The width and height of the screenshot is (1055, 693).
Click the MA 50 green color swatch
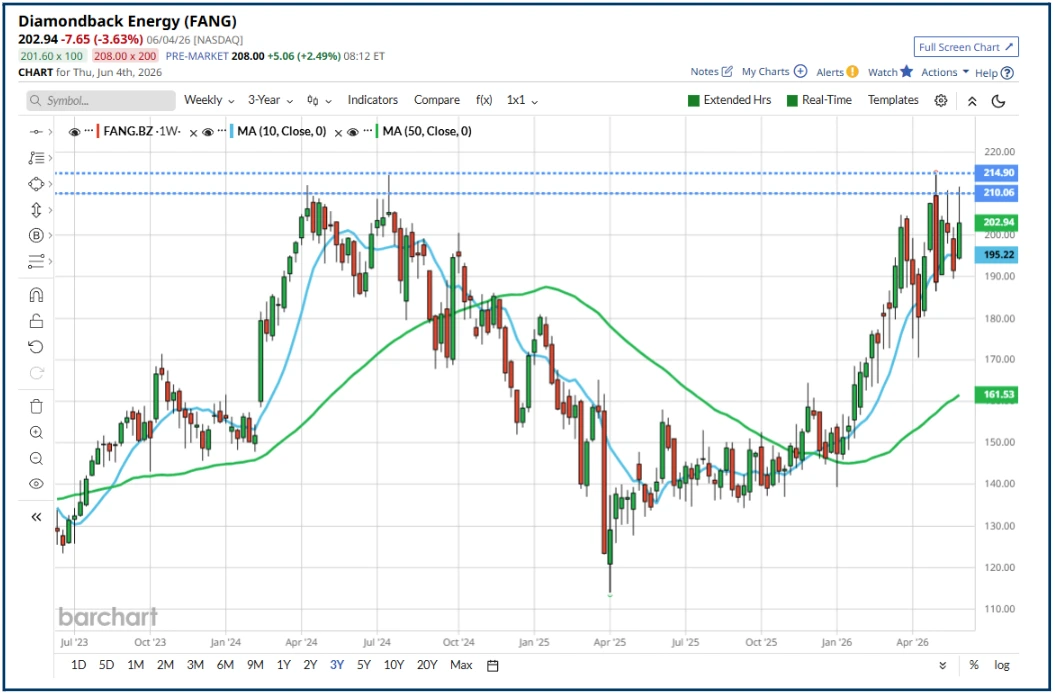(x=377, y=131)
